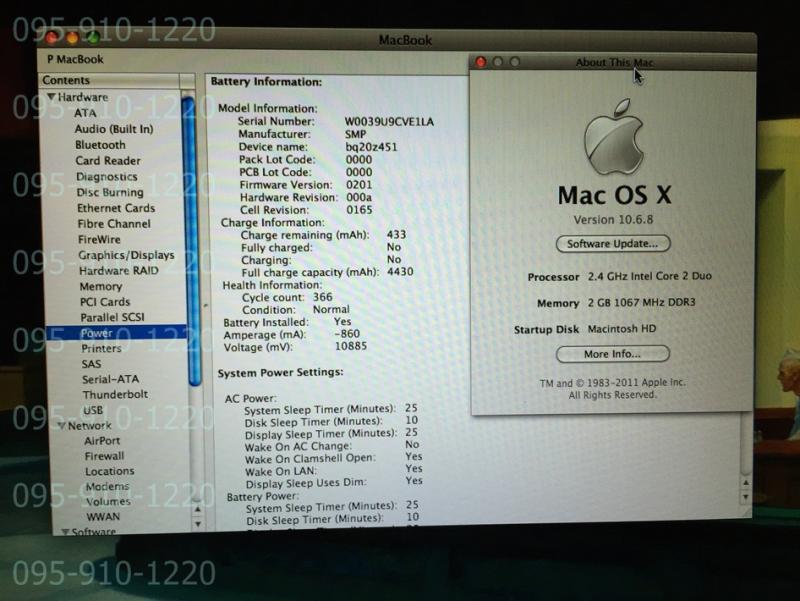Select Ethernet Cards in sidebar
Screen dimensions: 800x601
coord(116,208)
